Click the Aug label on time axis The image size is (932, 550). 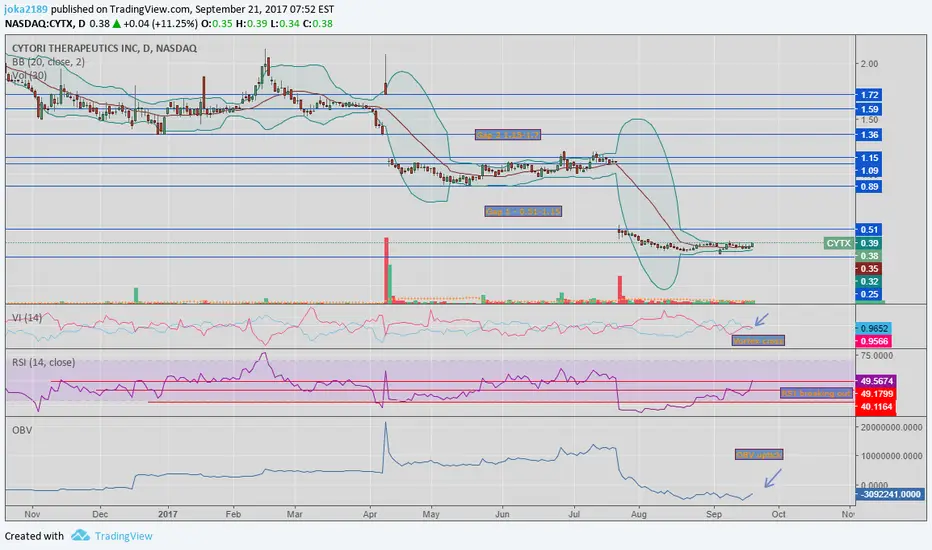point(639,514)
